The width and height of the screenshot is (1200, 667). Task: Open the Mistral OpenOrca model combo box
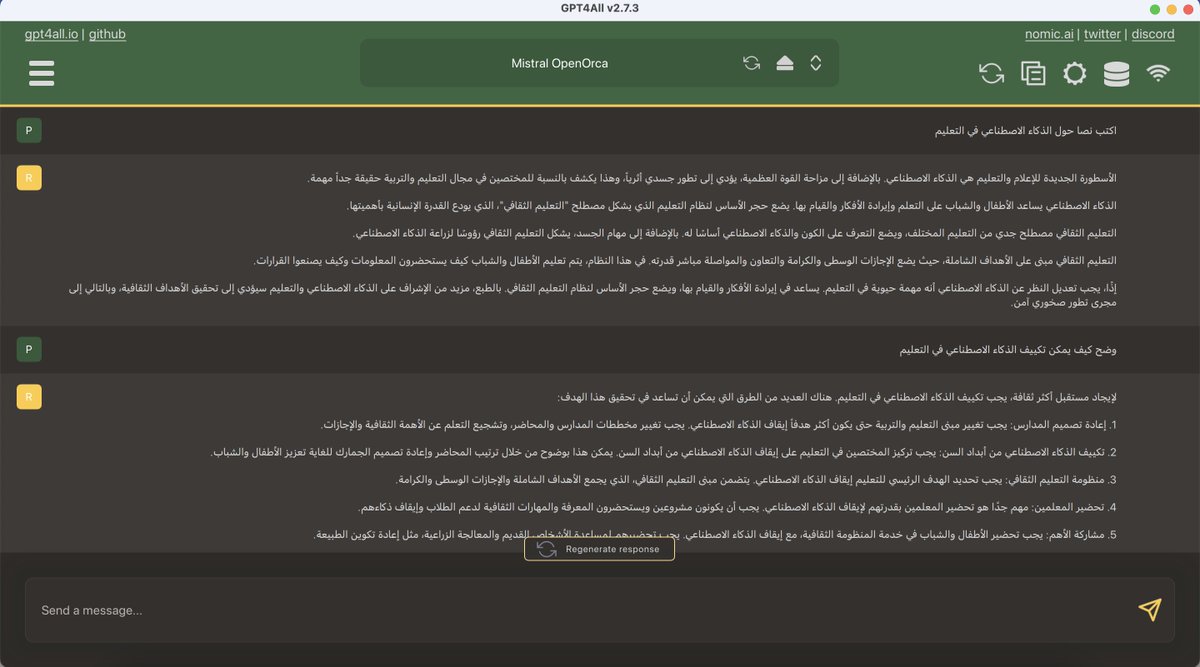coord(599,63)
